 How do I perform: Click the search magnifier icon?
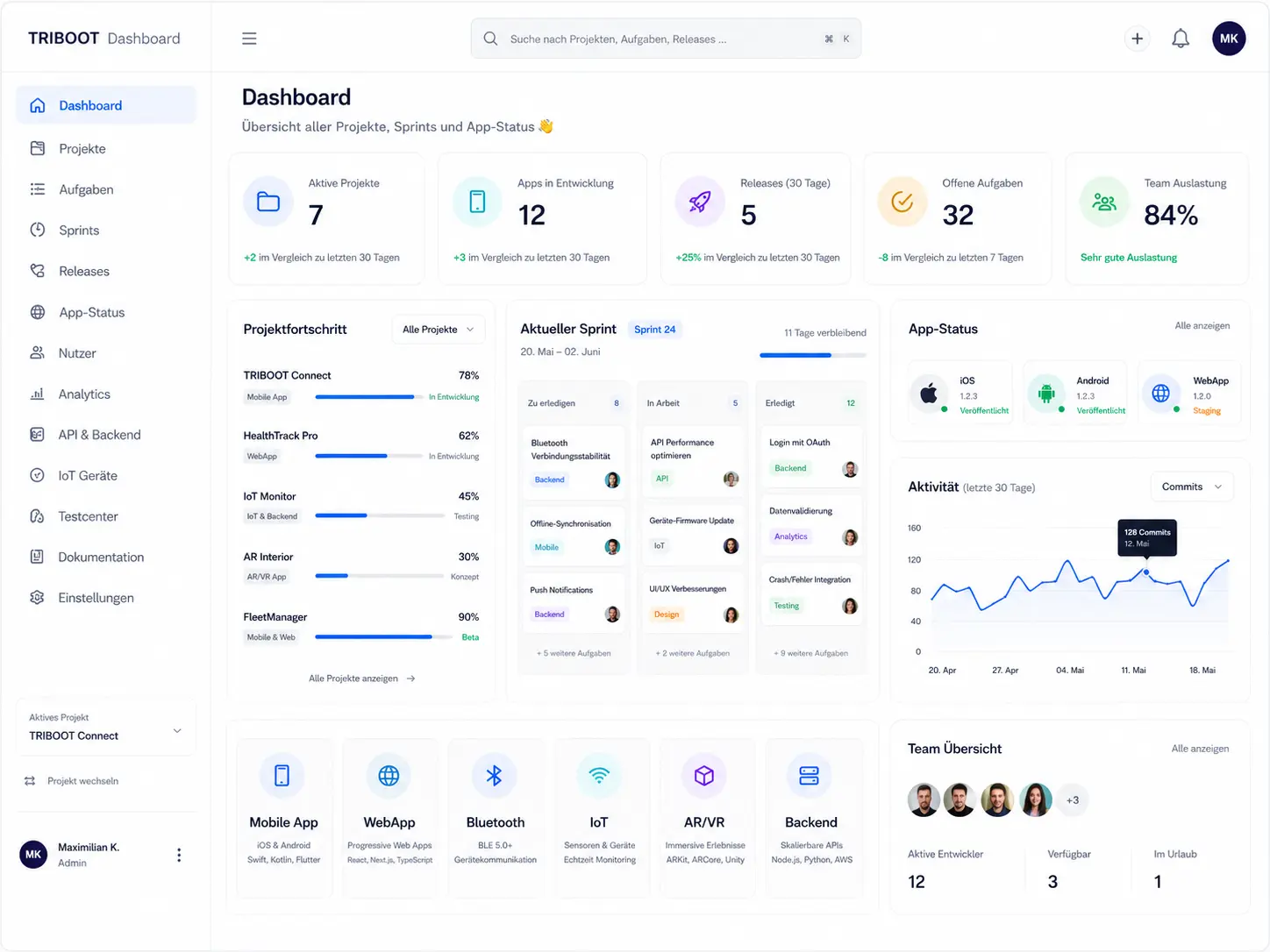point(491,39)
